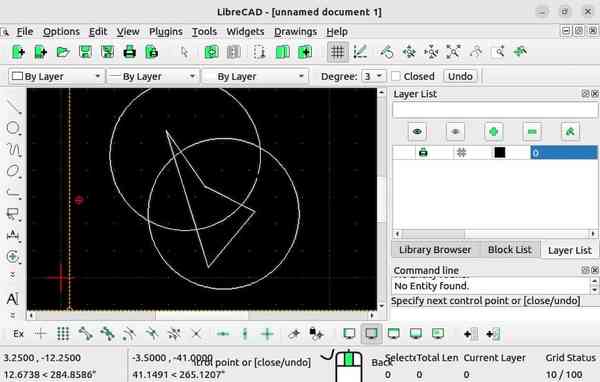Toggle Snap on Grid
Screen dimensions: 600x382
63,334
